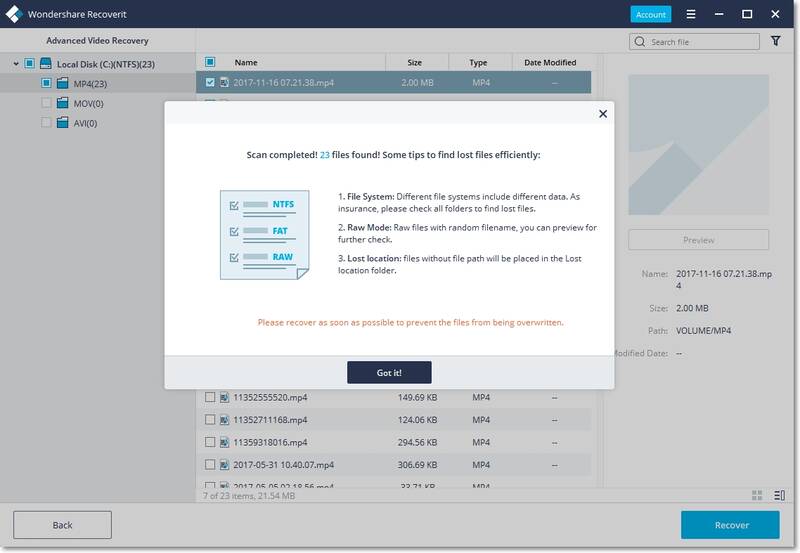Click the Local Disk (C:) drive icon
The height and width of the screenshot is (553, 800).
46,64
